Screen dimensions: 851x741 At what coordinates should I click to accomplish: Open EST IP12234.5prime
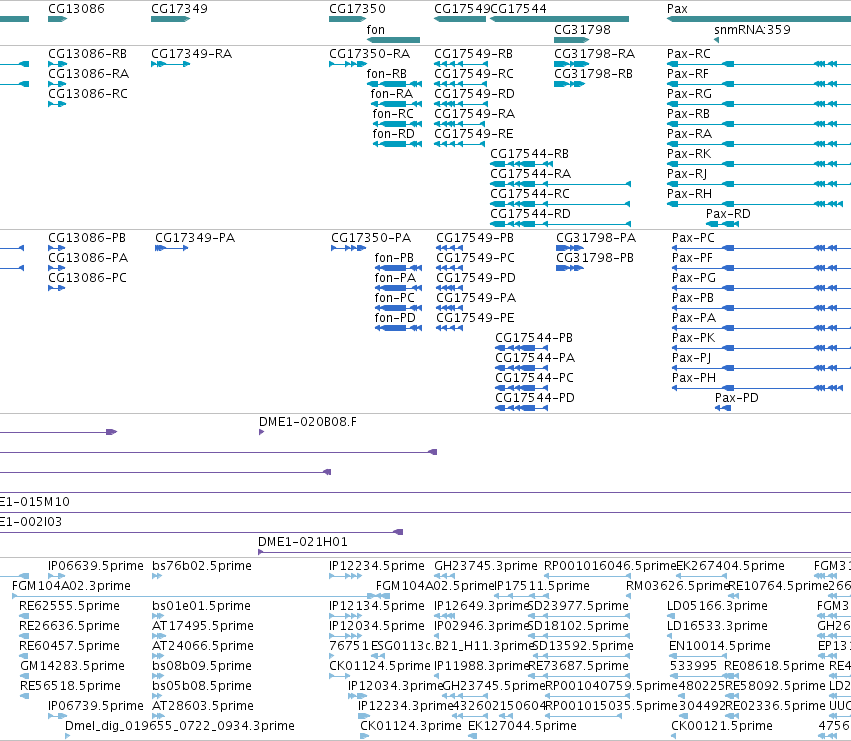click(x=377, y=566)
